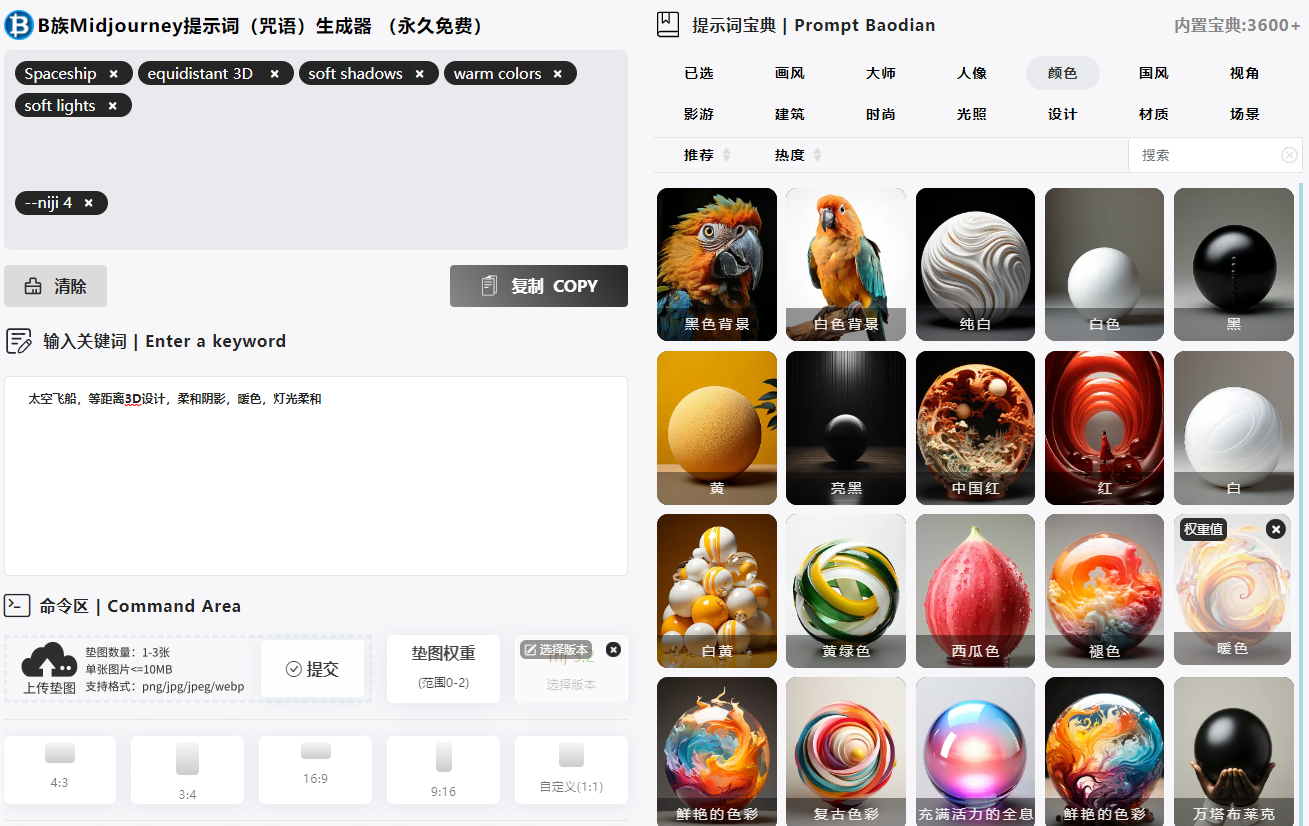1309x826 pixels.
Task: Sort prompts by 推荐 order
Action: pyautogui.click(x=707, y=155)
